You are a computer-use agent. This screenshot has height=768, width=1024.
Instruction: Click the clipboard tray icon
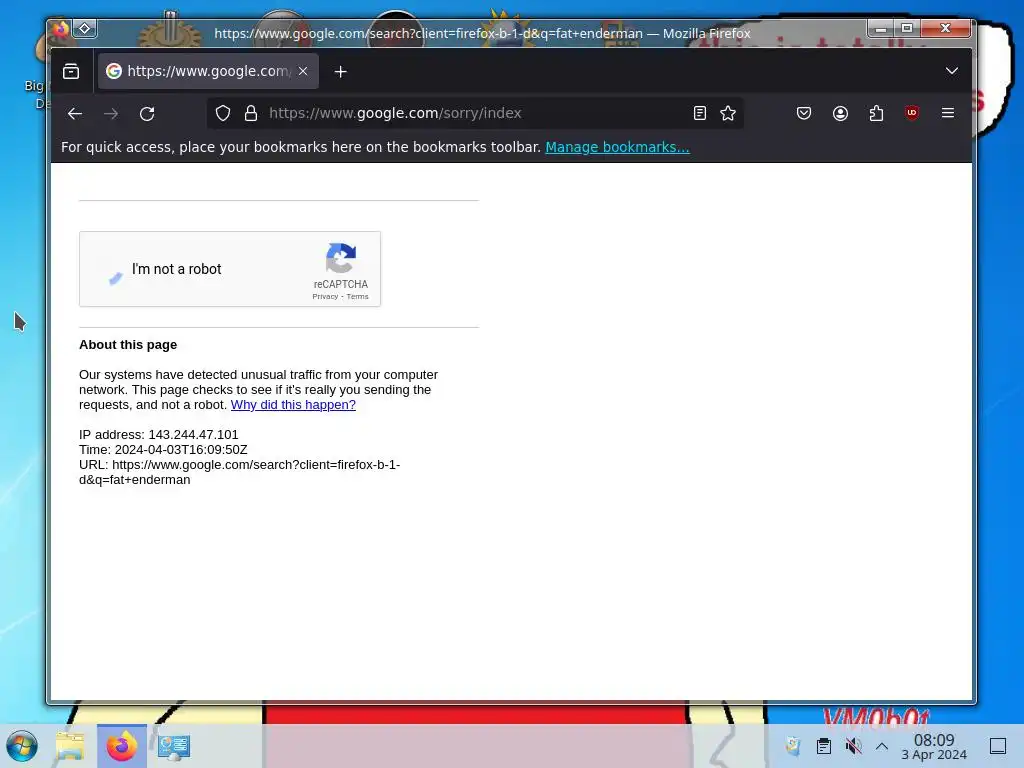pyautogui.click(x=824, y=746)
